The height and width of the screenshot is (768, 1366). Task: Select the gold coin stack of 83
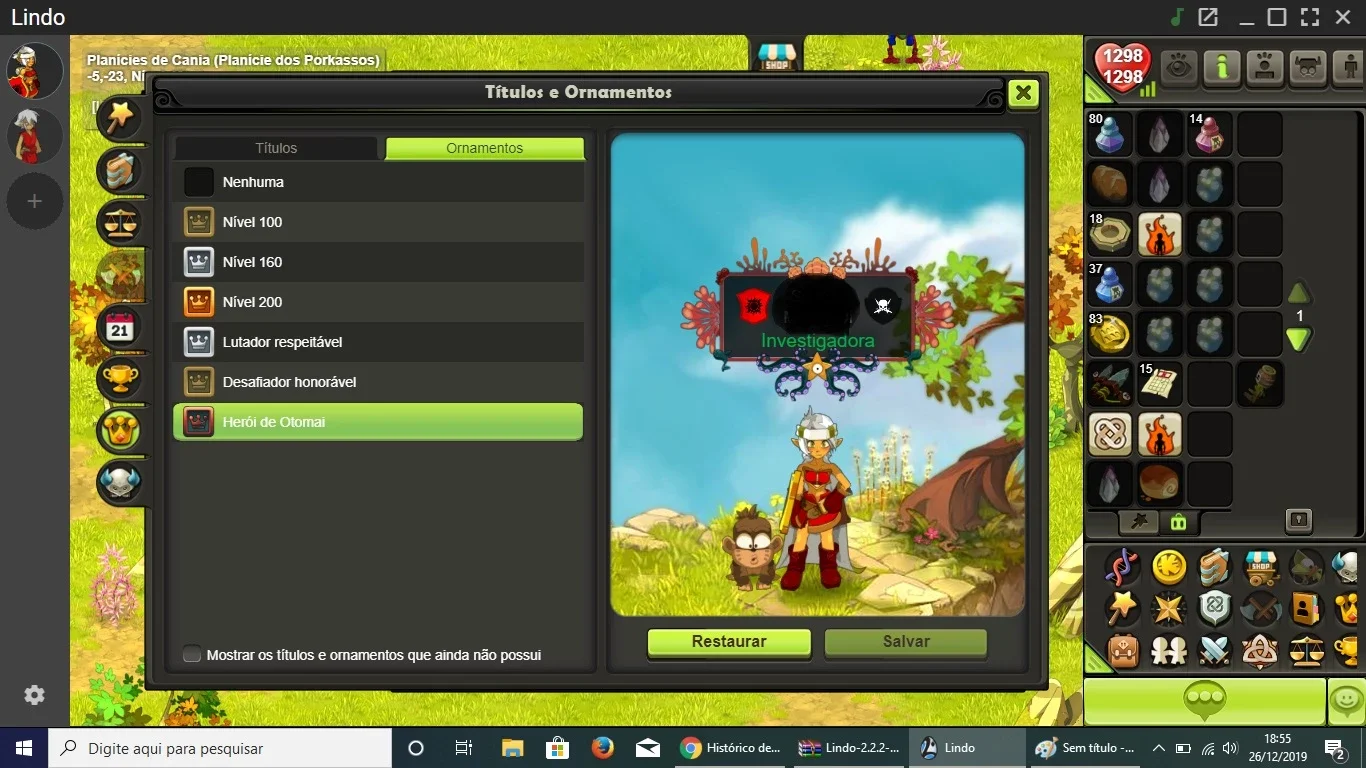tap(1110, 333)
